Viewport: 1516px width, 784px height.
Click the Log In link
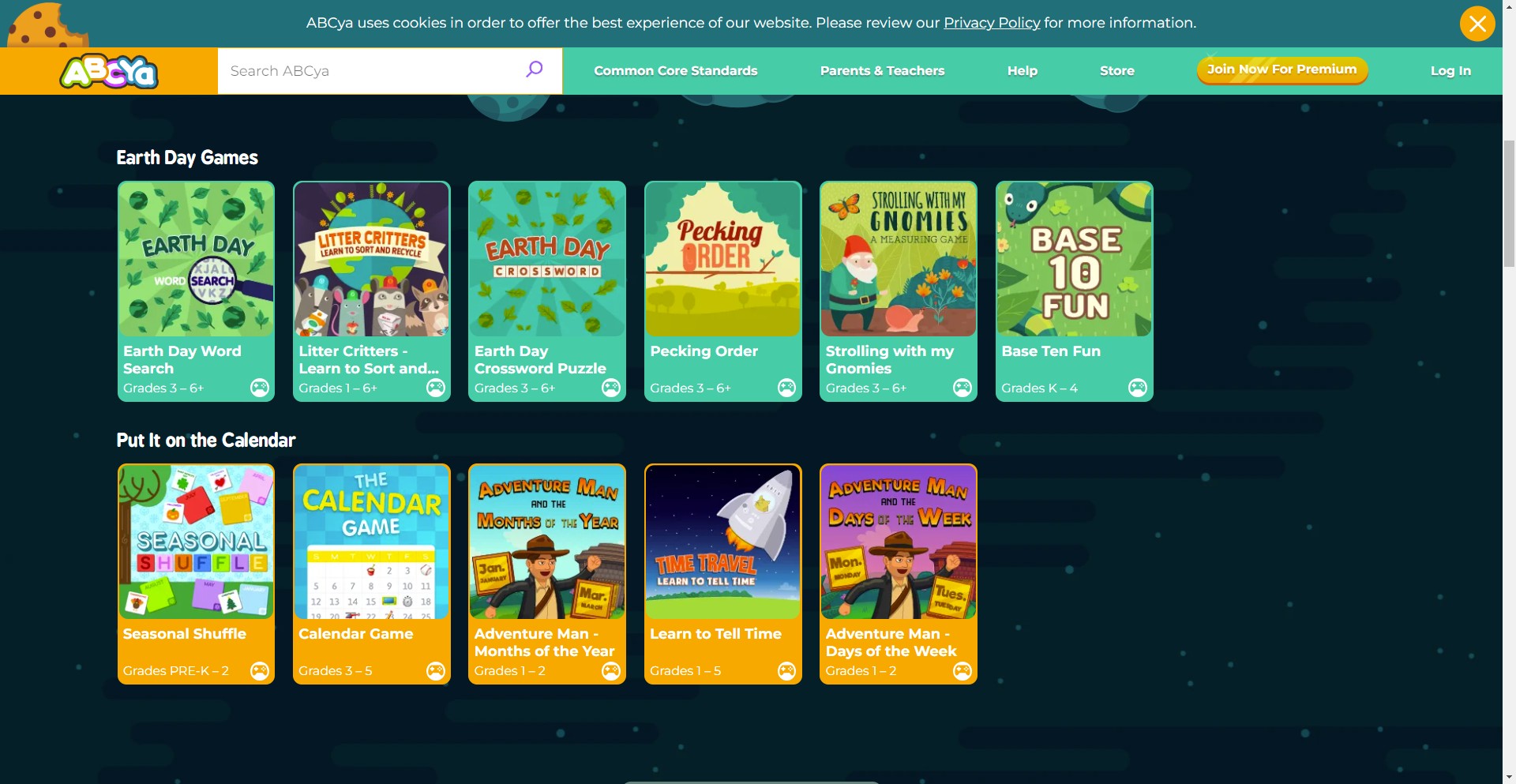tap(1450, 71)
